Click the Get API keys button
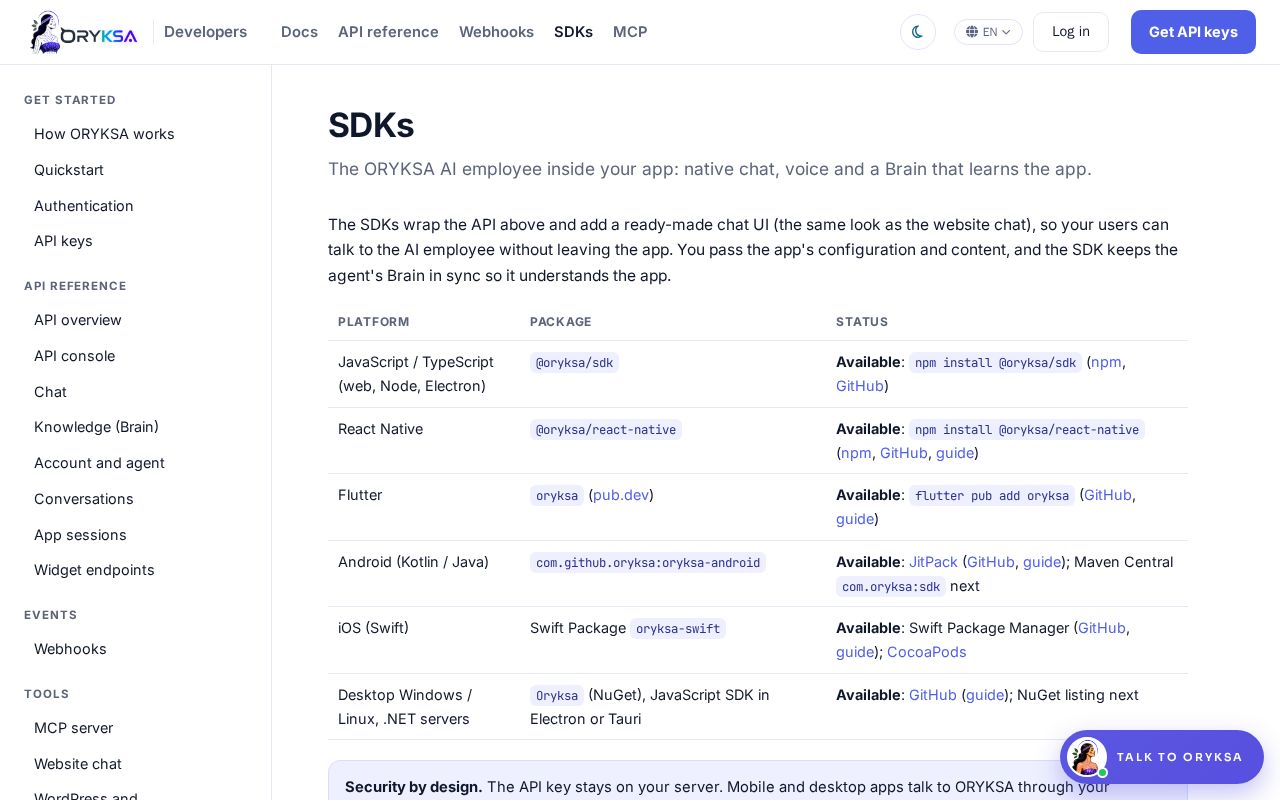Viewport: 1280px width, 800px height. point(1193,32)
